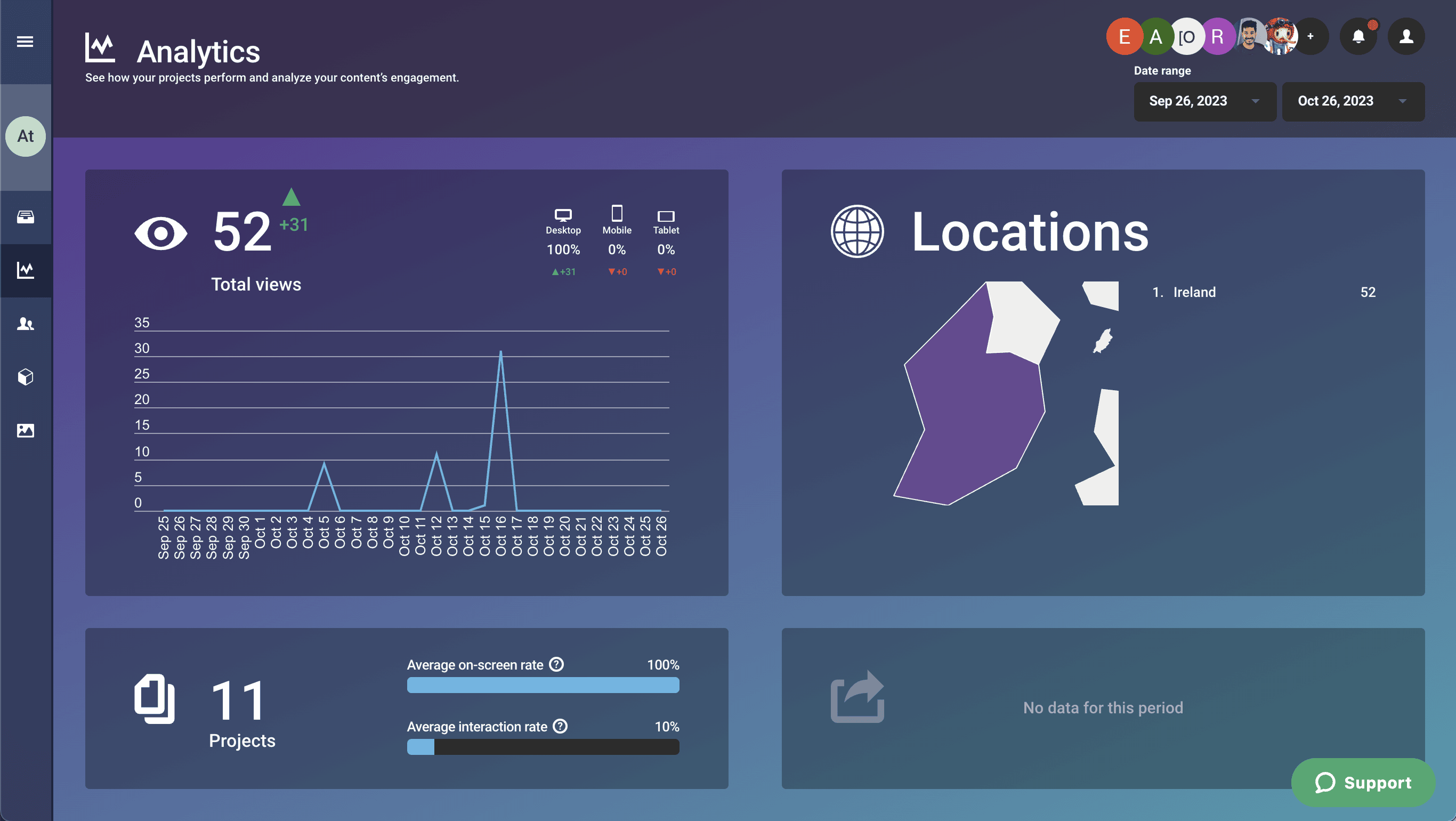The width and height of the screenshot is (1456, 821).
Task: Click the '11' projects count
Action: click(x=237, y=701)
